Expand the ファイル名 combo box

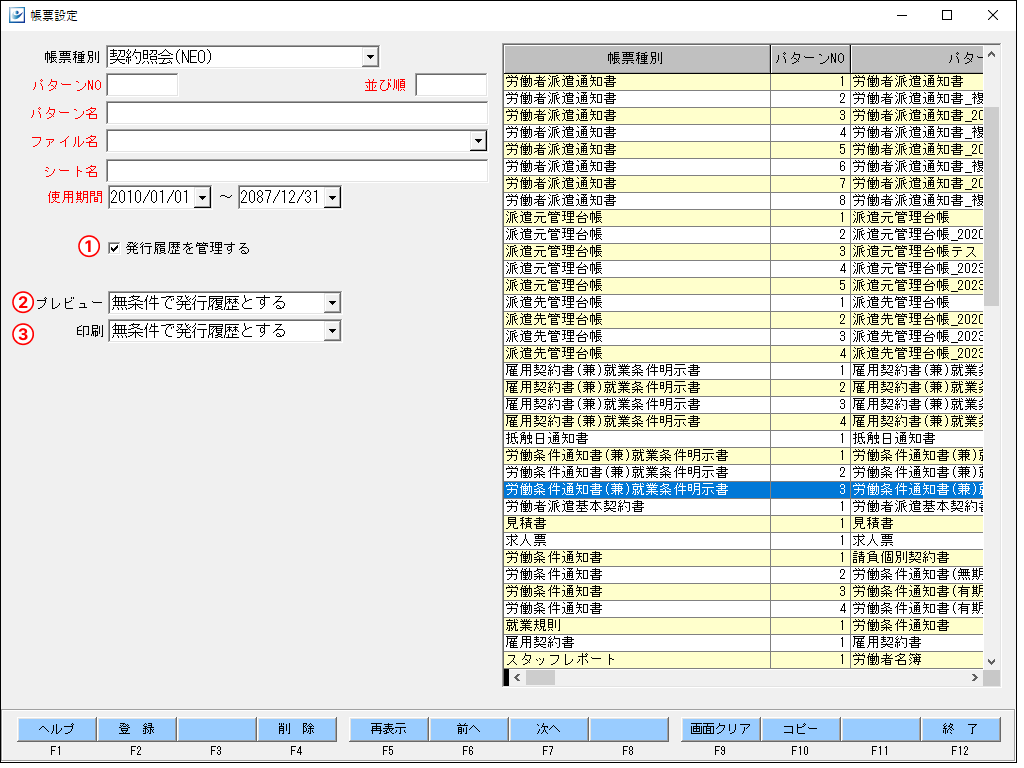[478, 142]
